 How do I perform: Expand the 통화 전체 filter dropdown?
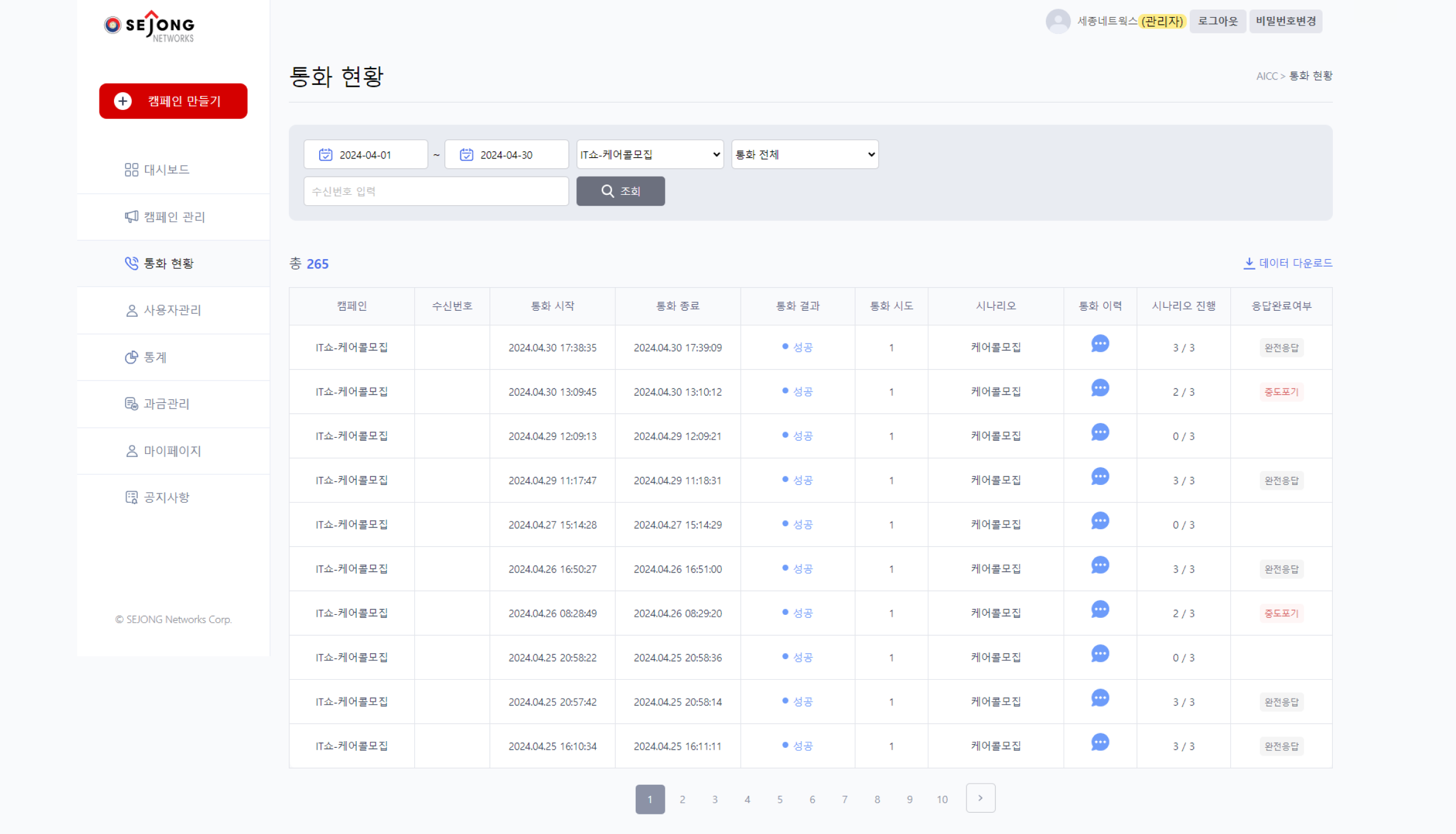click(x=804, y=155)
